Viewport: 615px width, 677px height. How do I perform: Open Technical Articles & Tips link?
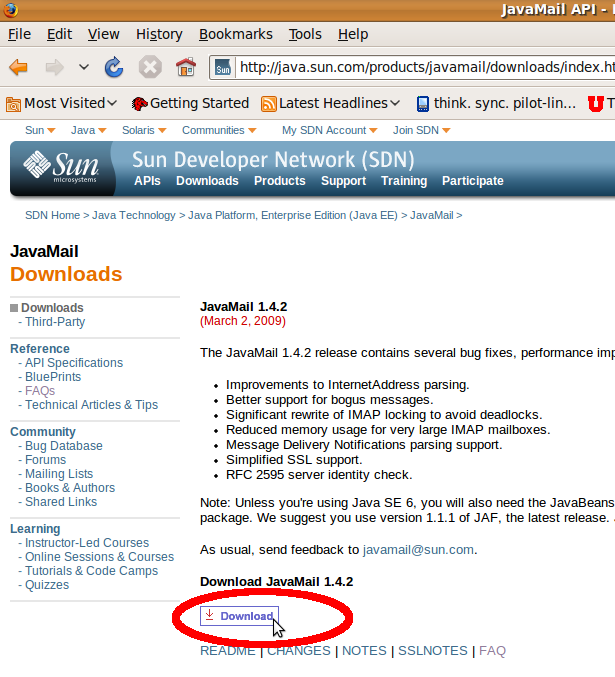click(x=92, y=405)
